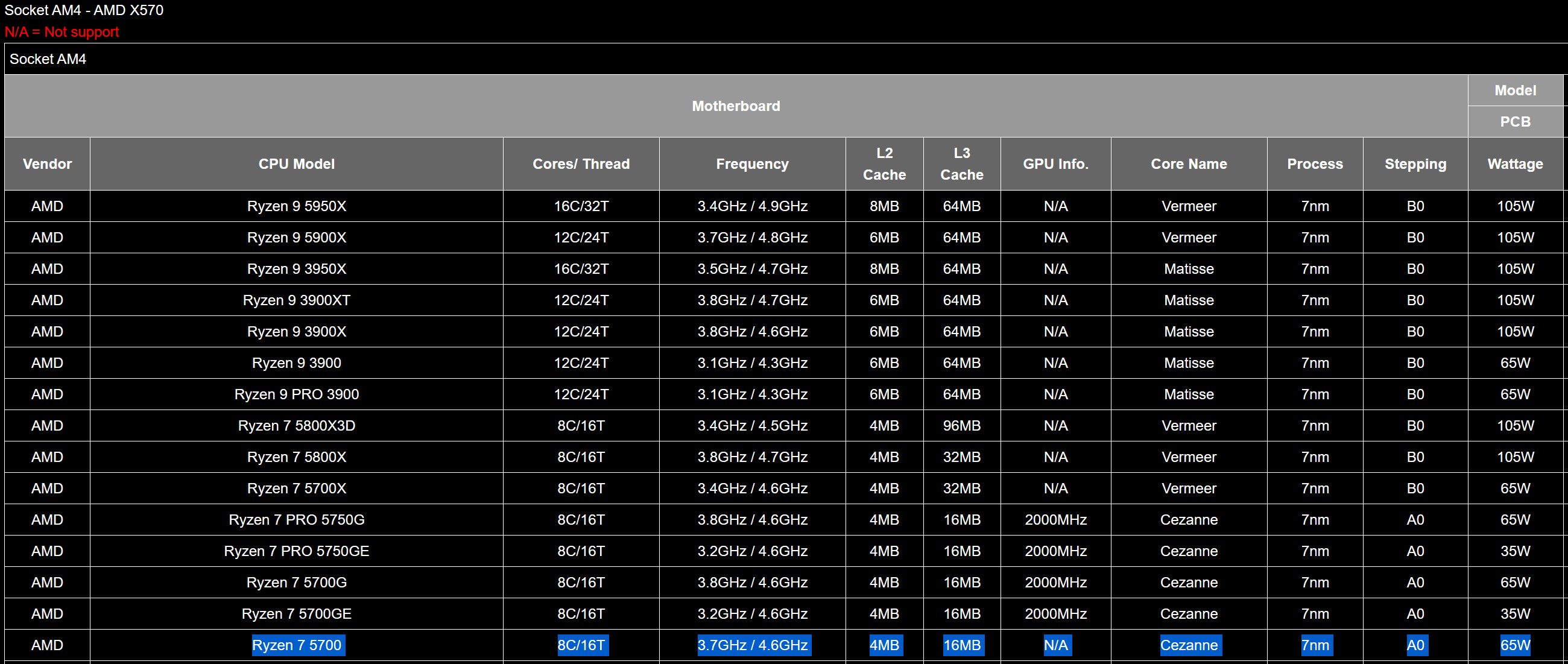
Task: Click the highlighted 4MB L2 cache cell
Action: pos(886,645)
